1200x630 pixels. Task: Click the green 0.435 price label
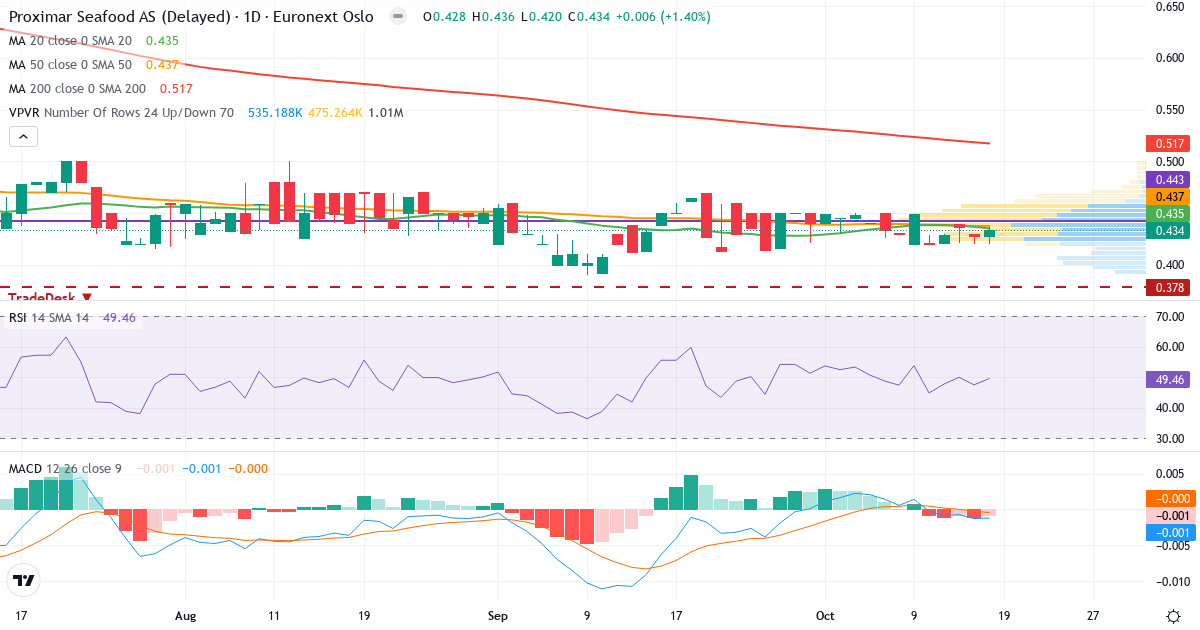(x=1170, y=214)
